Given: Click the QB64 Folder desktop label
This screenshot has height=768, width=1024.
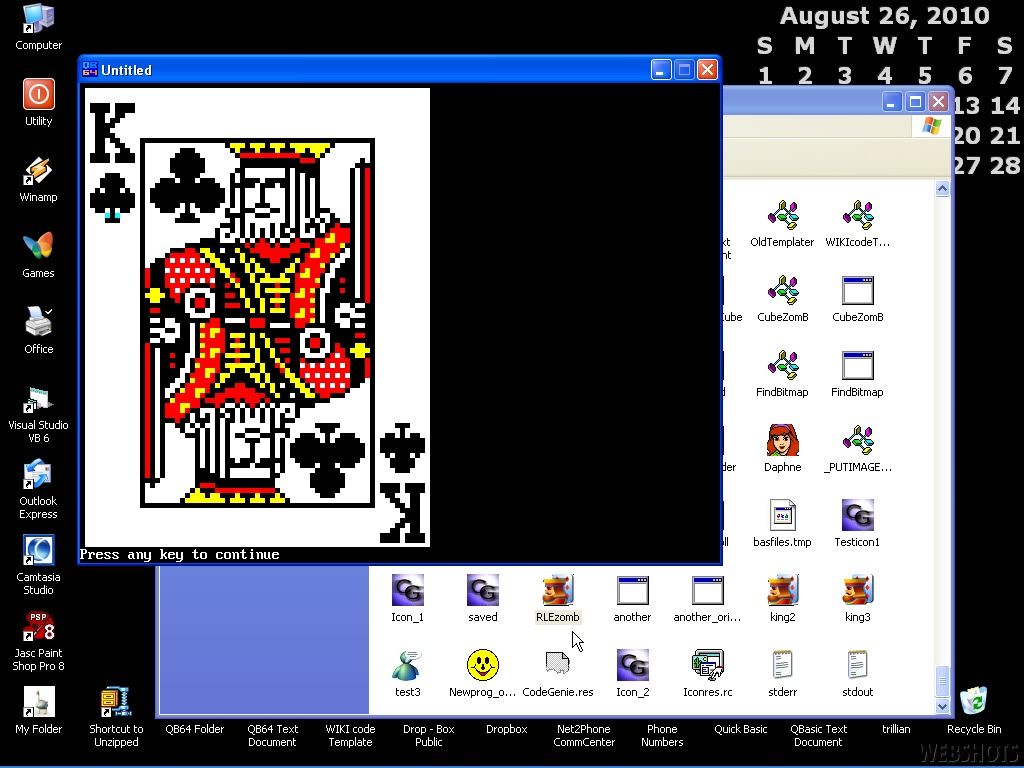Looking at the screenshot, I should click(195, 729).
